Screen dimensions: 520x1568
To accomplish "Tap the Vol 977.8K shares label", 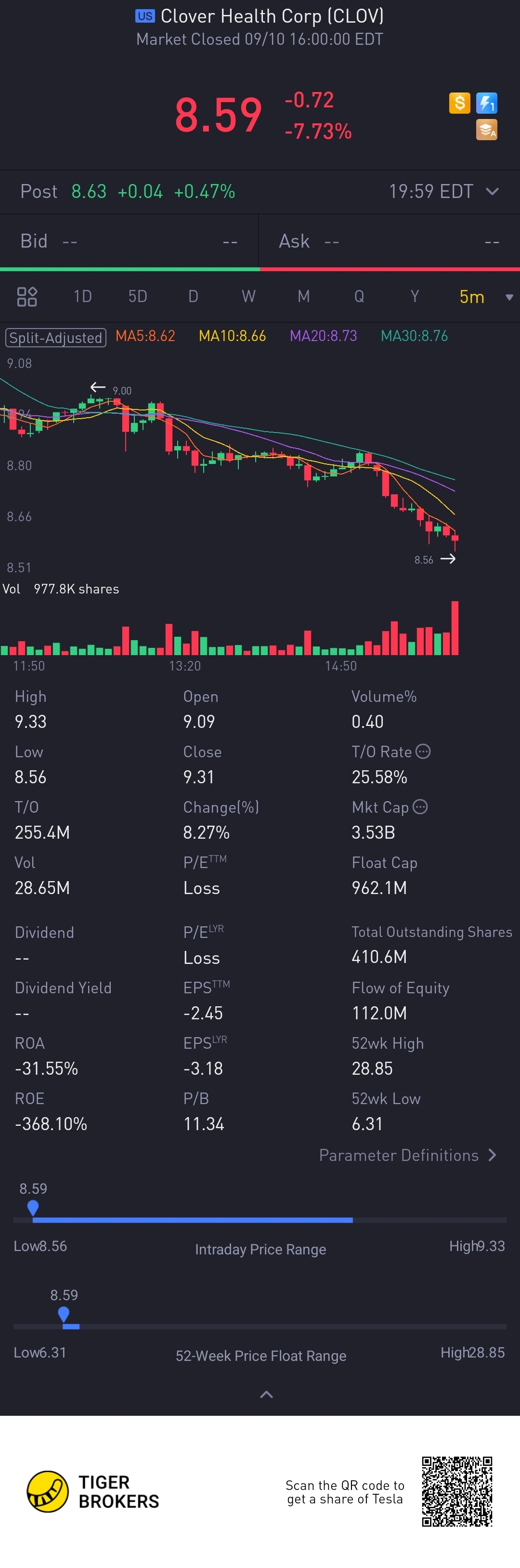I will point(61,589).
